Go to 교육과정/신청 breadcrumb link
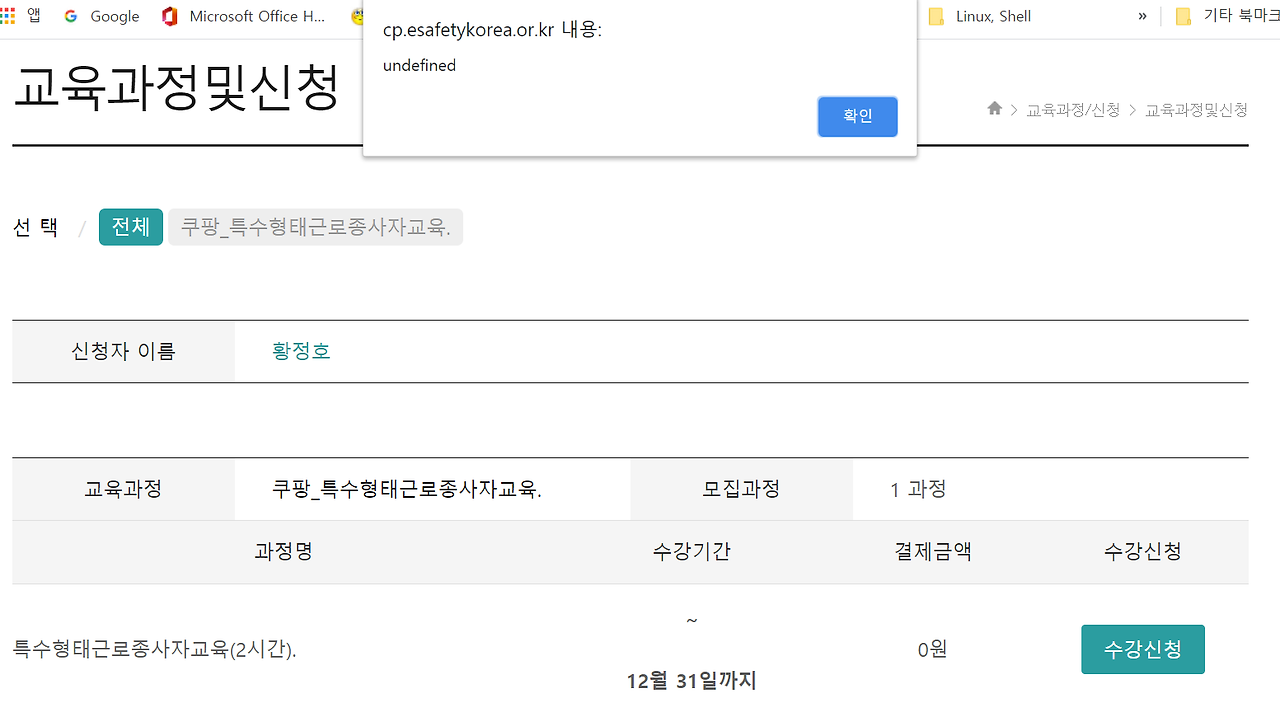Screen dimensions: 1280x703 pos(1073,110)
